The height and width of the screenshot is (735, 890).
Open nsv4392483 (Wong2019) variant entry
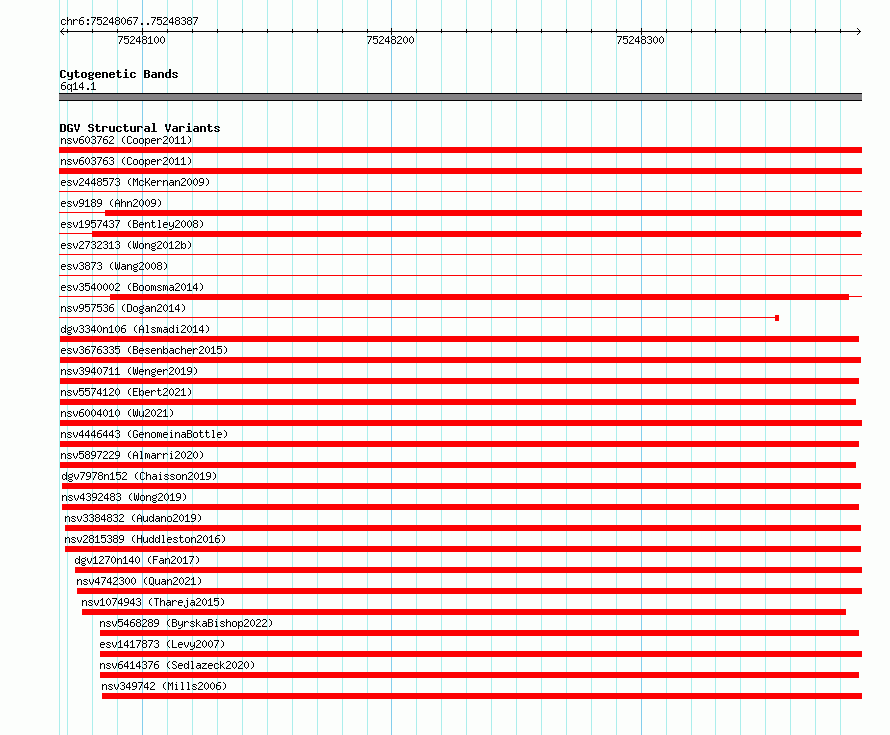[124, 497]
